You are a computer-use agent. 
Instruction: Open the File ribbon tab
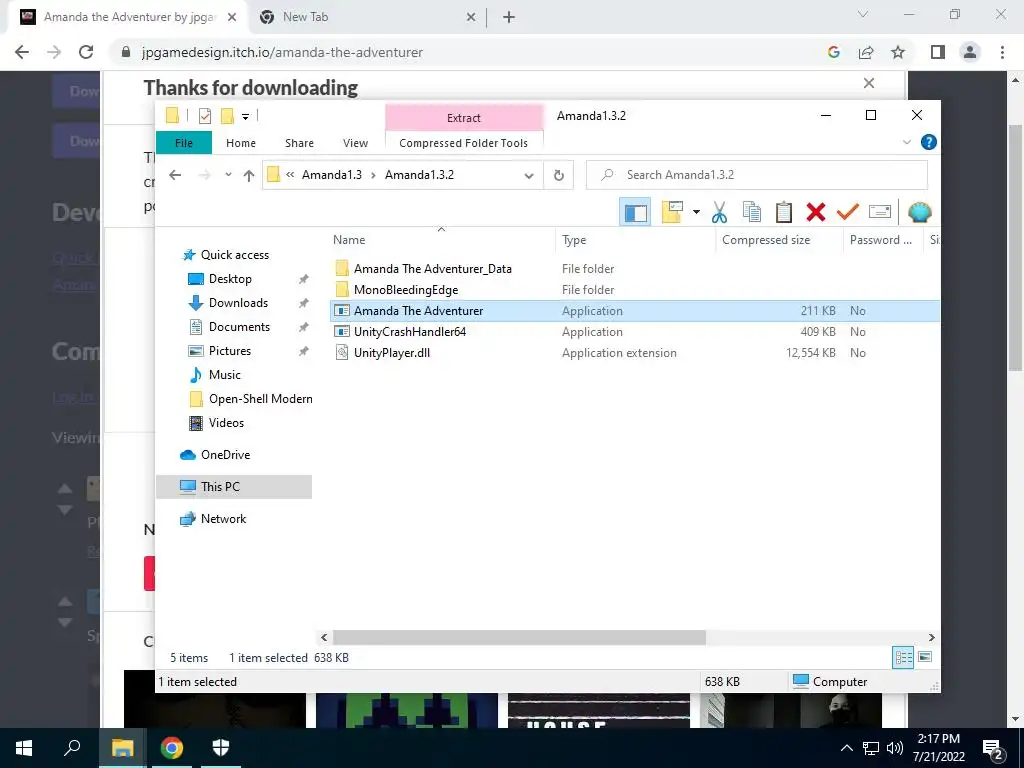click(184, 143)
